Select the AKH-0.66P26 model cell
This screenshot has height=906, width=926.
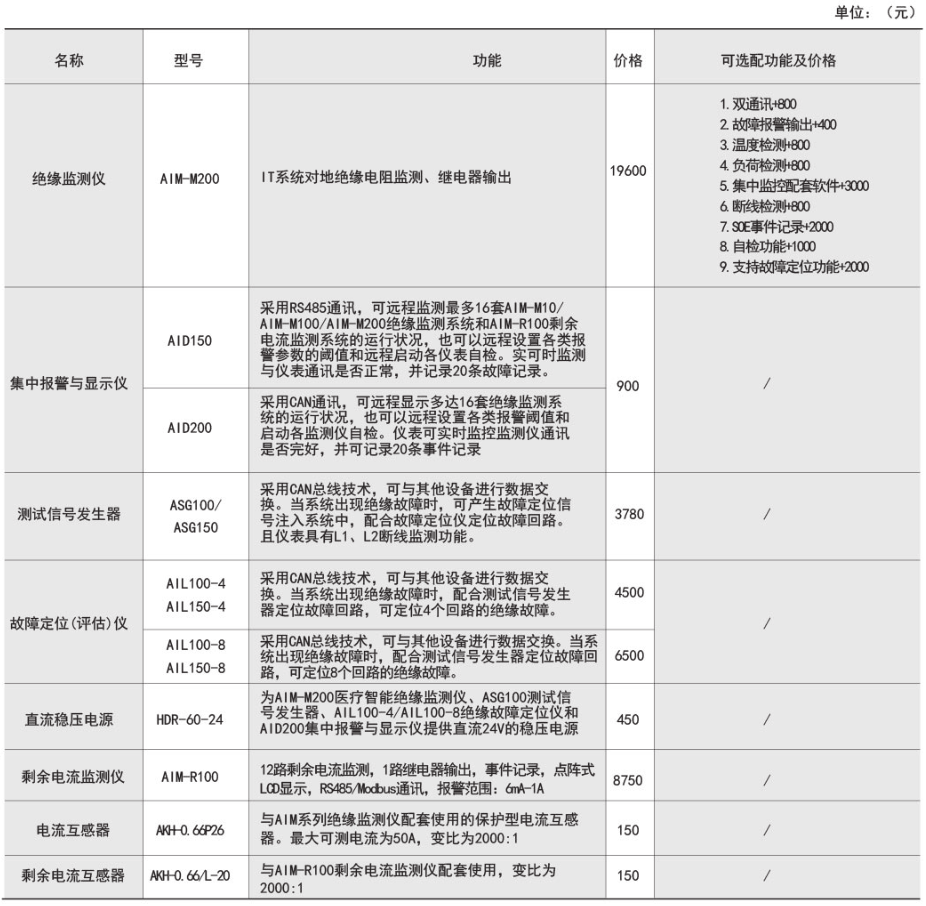tap(188, 828)
